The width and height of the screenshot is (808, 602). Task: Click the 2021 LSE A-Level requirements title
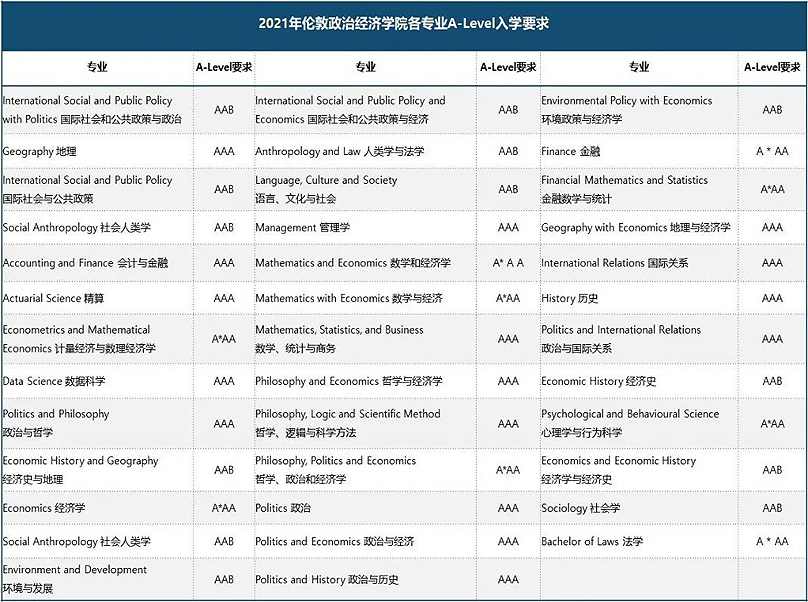click(x=403, y=24)
